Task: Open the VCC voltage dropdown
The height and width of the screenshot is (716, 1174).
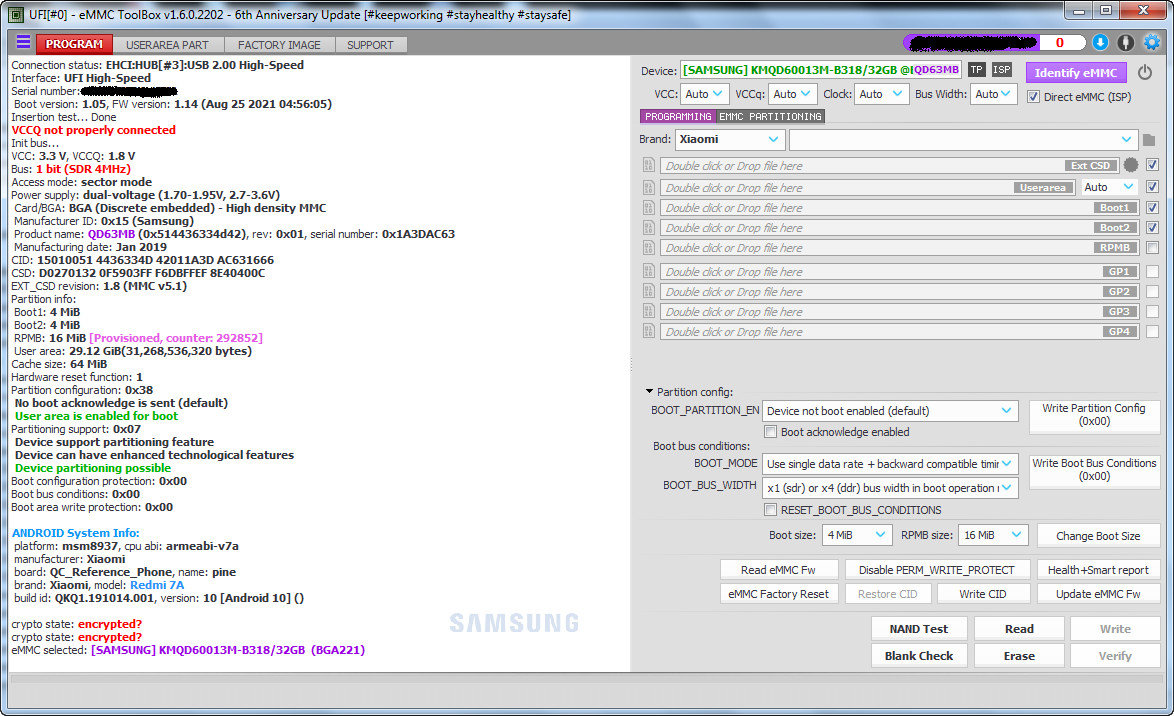Action: coord(704,94)
